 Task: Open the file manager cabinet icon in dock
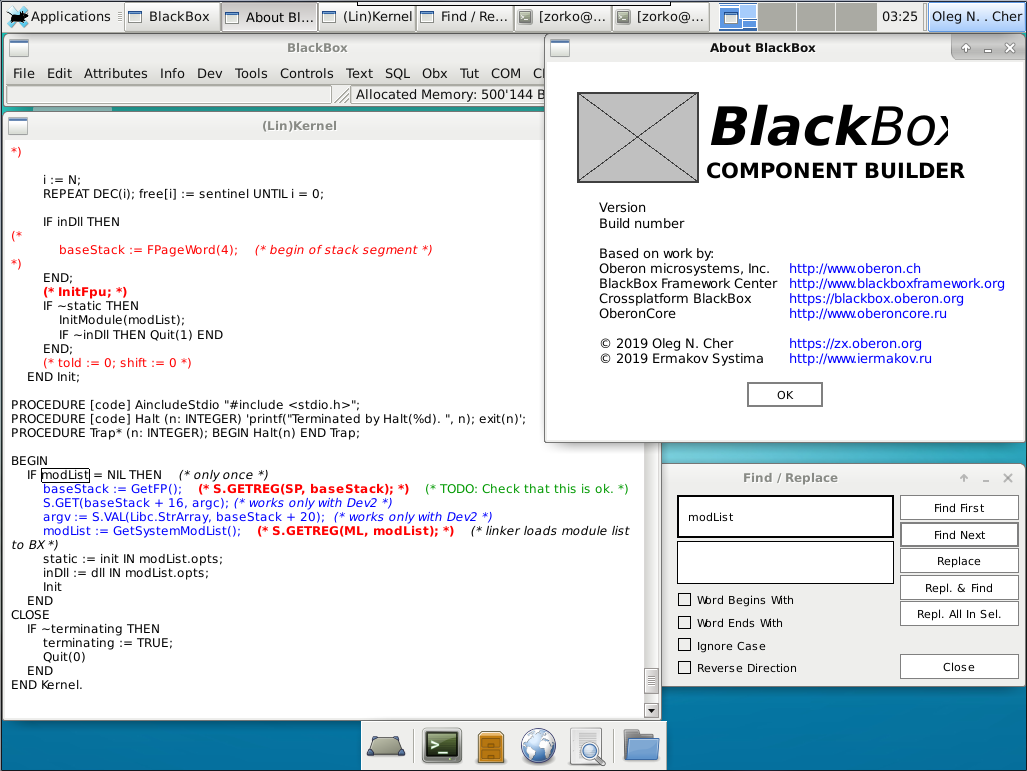491,746
